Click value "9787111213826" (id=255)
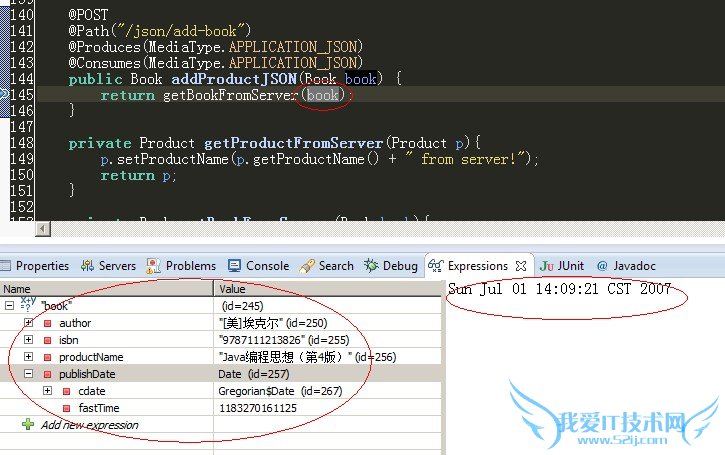 [284, 340]
